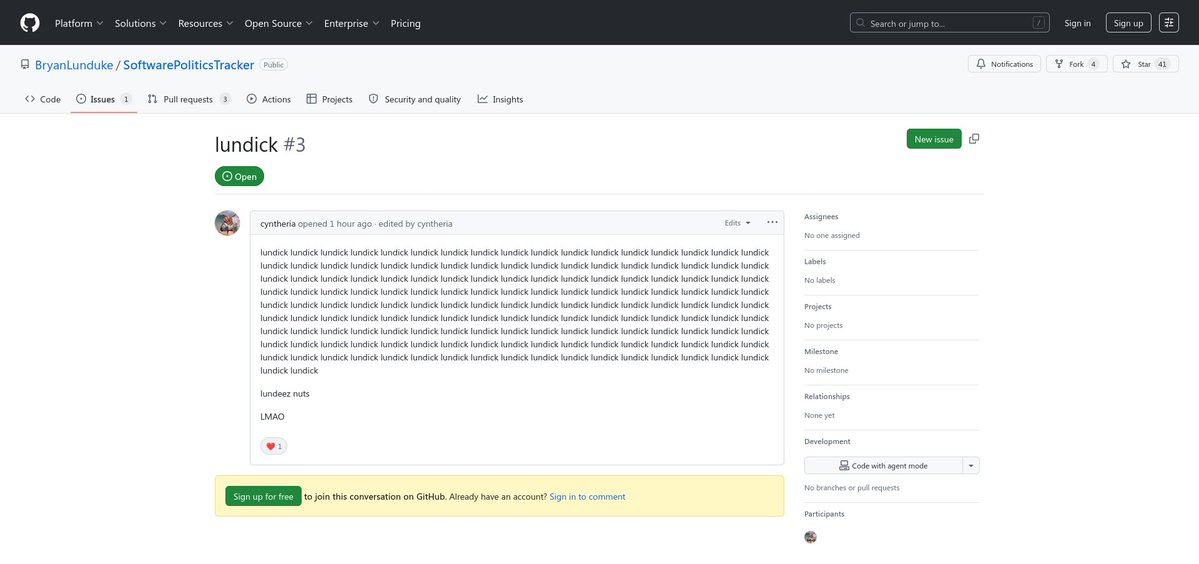Screen dimensions: 1199x564
Task: Click the Sign in link
Action: click(x=1077, y=24)
